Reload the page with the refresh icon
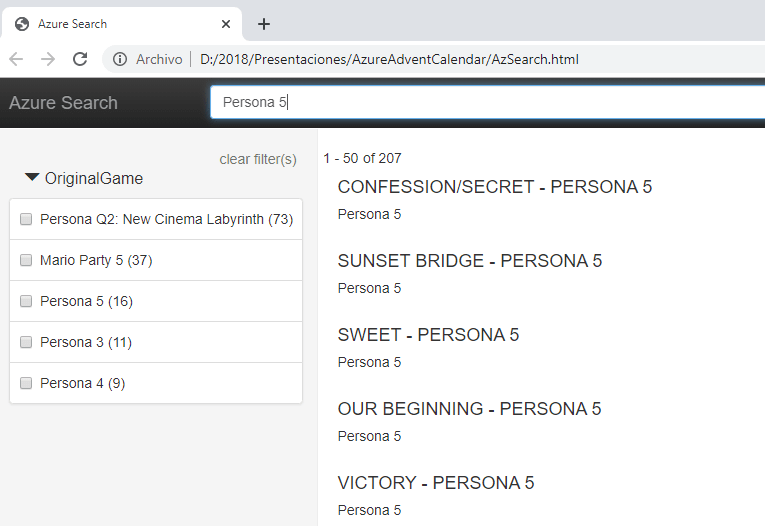This screenshot has height=526, width=765. point(80,60)
